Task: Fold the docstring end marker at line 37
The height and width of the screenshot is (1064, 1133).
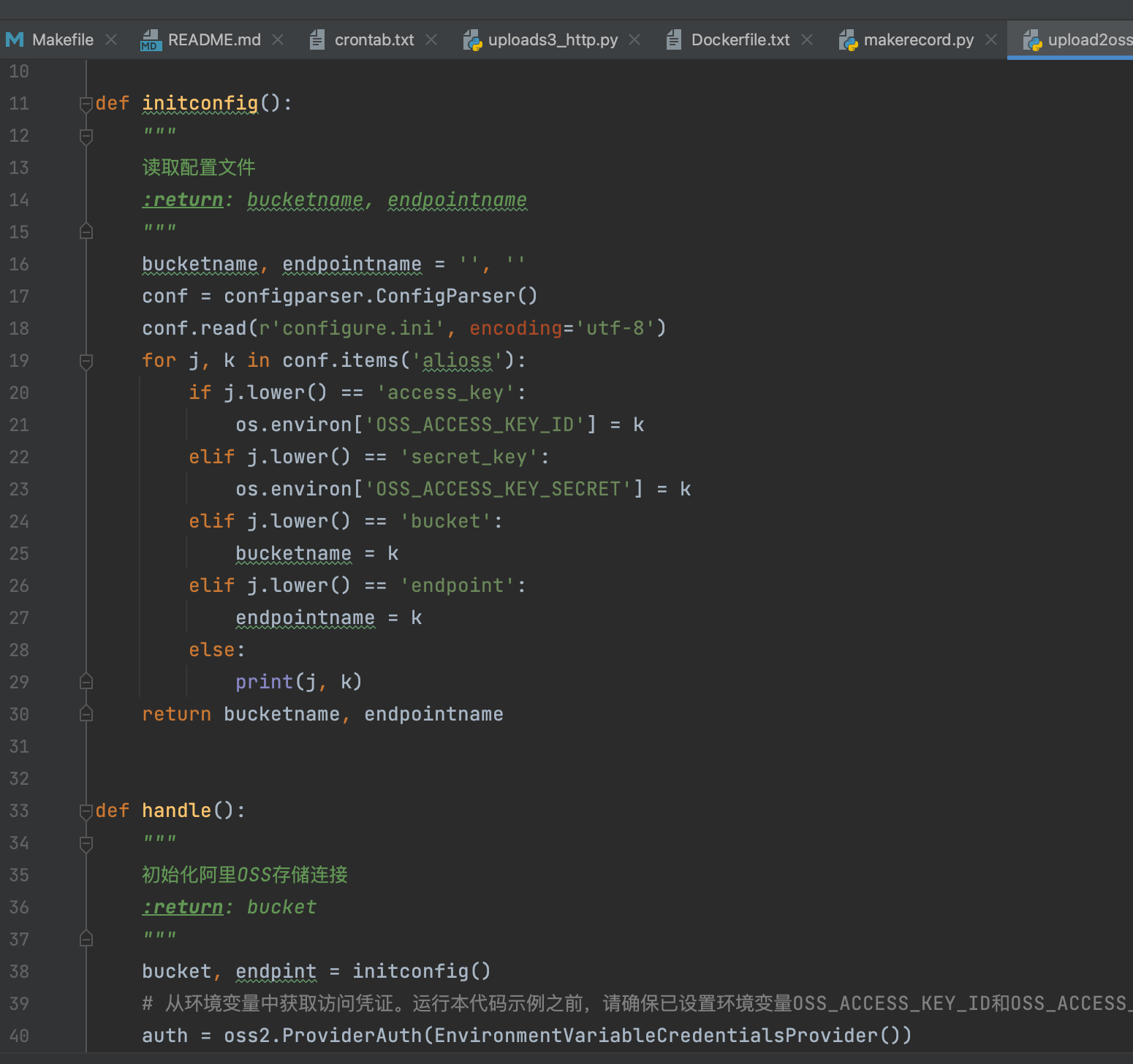Action: pyautogui.click(x=86, y=939)
